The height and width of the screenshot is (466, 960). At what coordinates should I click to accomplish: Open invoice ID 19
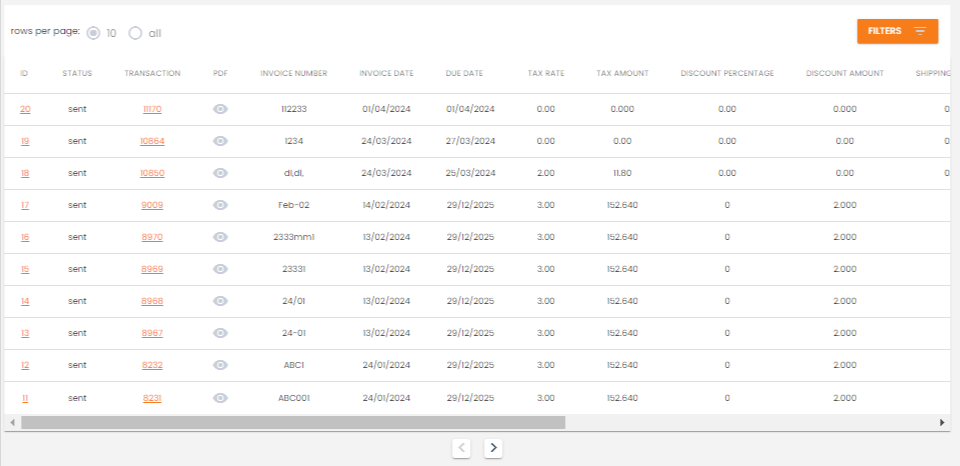pyautogui.click(x=25, y=141)
